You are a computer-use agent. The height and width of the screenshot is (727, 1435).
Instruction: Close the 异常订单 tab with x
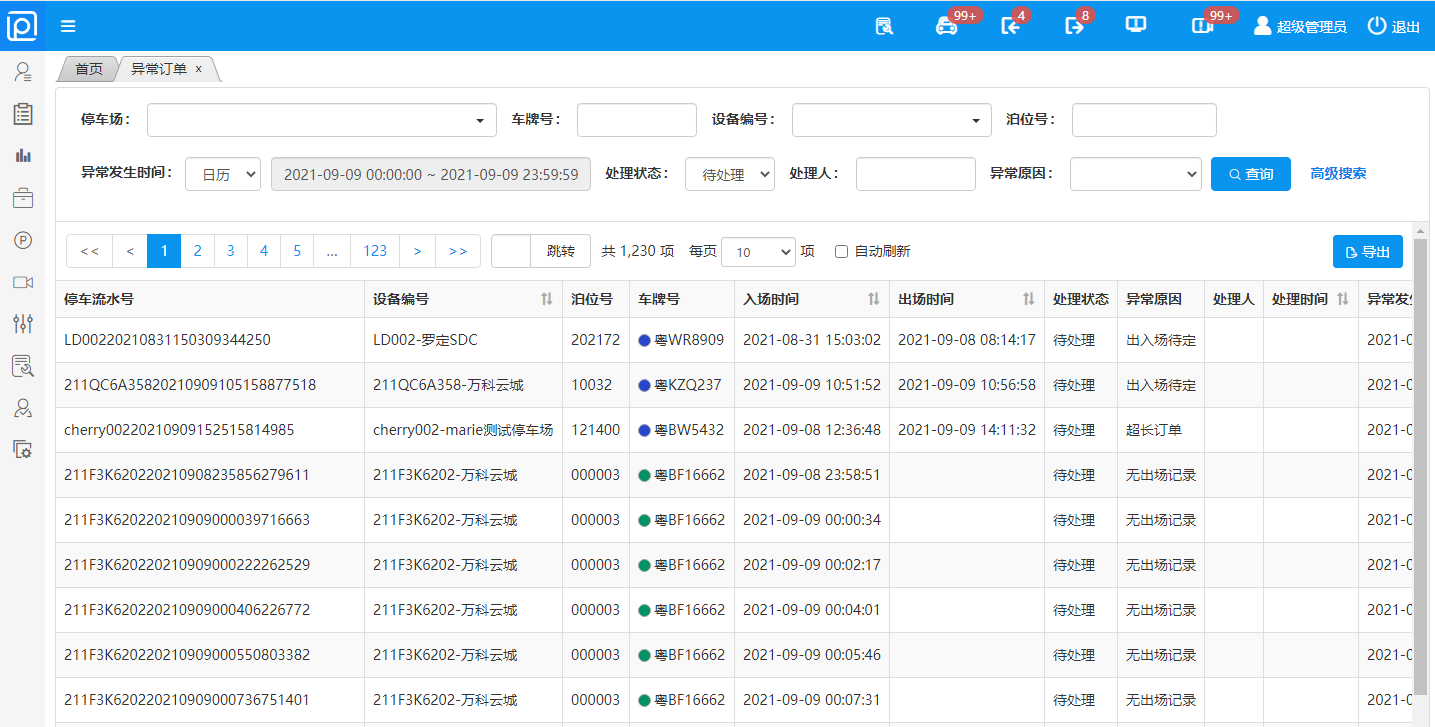[x=198, y=69]
